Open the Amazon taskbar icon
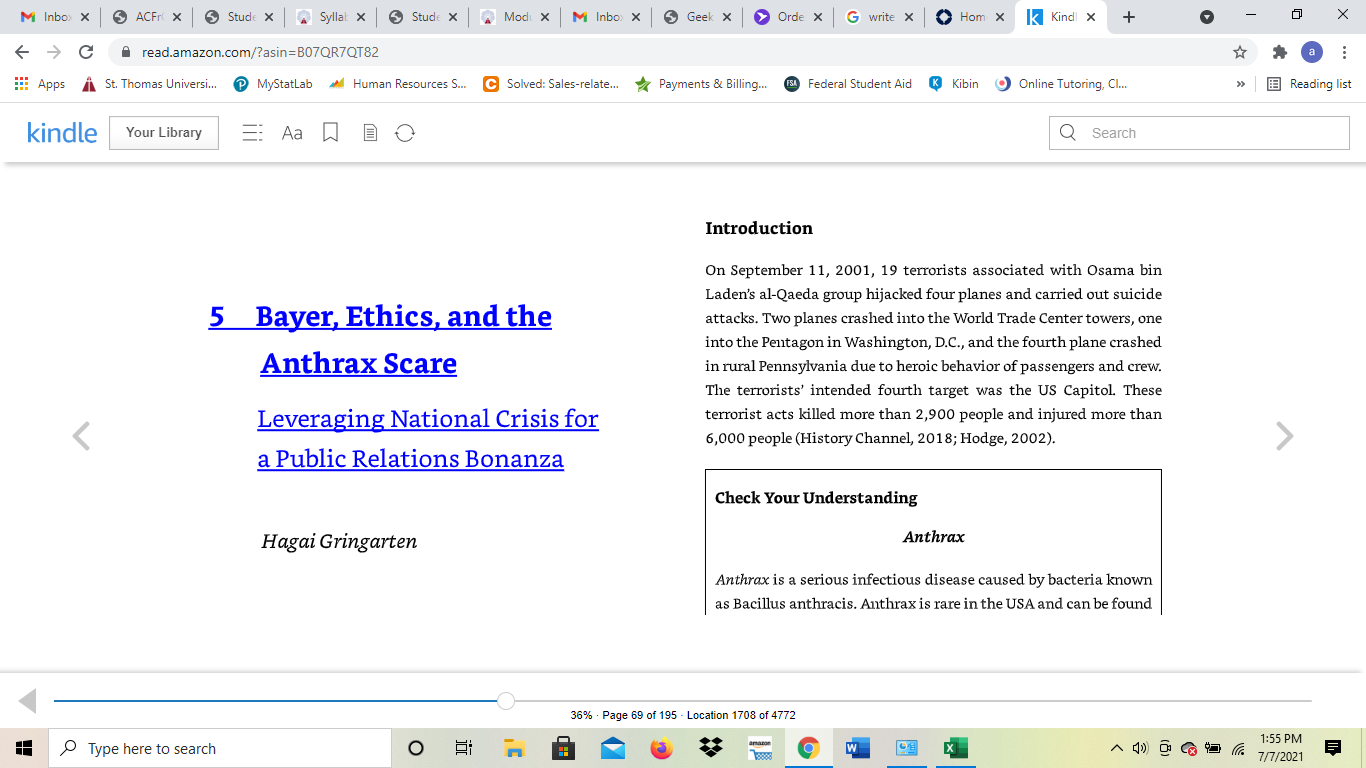1366x768 pixels. pyautogui.click(x=759, y=748)
